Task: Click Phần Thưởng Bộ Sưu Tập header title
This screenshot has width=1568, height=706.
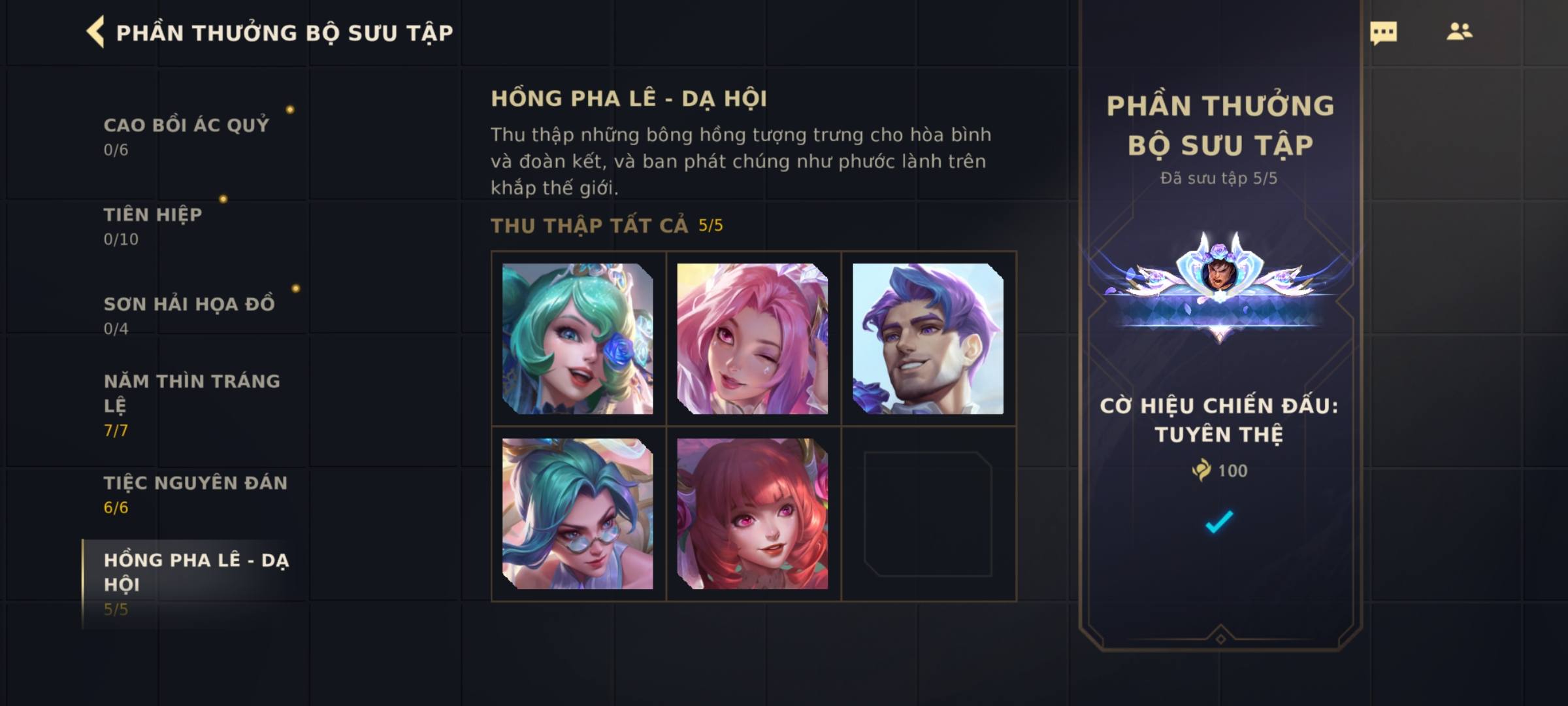Action: [285, 33]
